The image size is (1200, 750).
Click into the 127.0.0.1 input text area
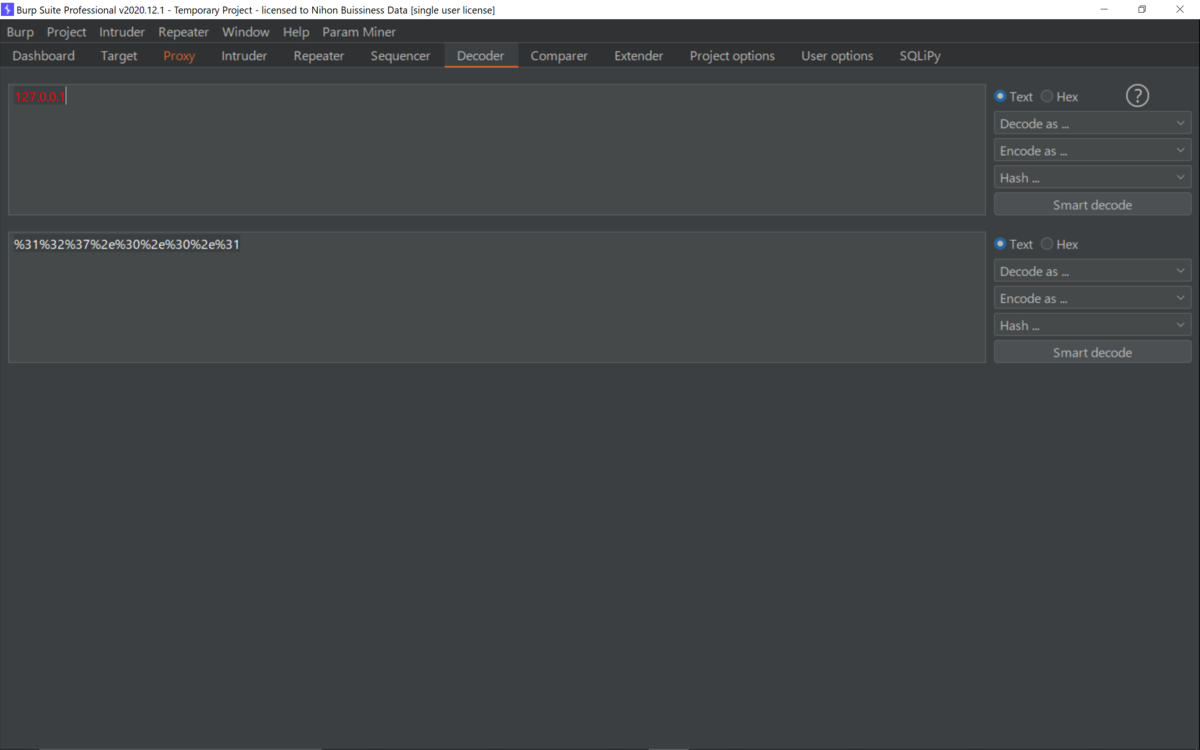pos(497,150)
